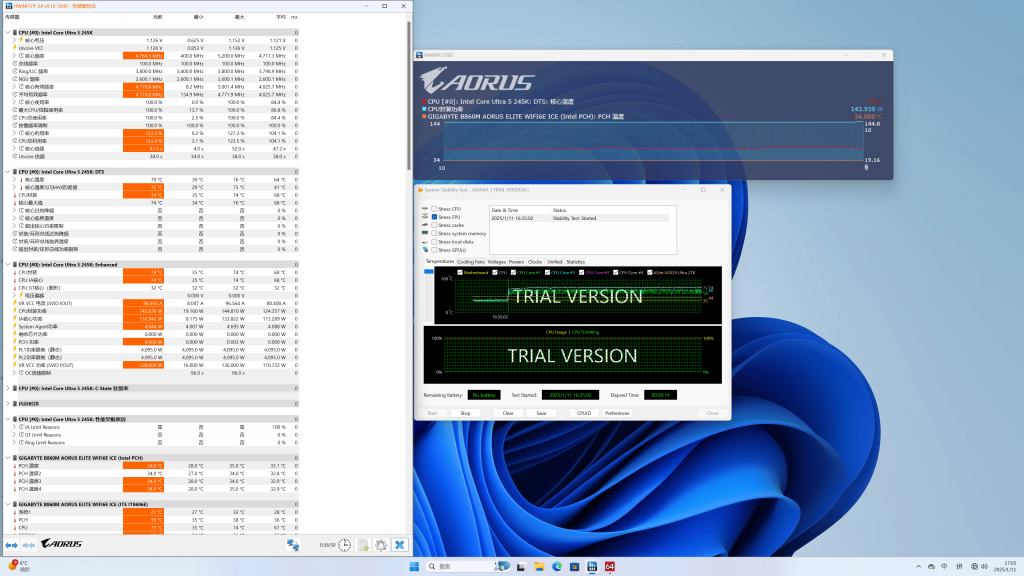Collapse the Intel Core Ultra 5 245K: Enhanced group
The width and height of the screenshot is (1024, 576).
(x=7, y=264)
